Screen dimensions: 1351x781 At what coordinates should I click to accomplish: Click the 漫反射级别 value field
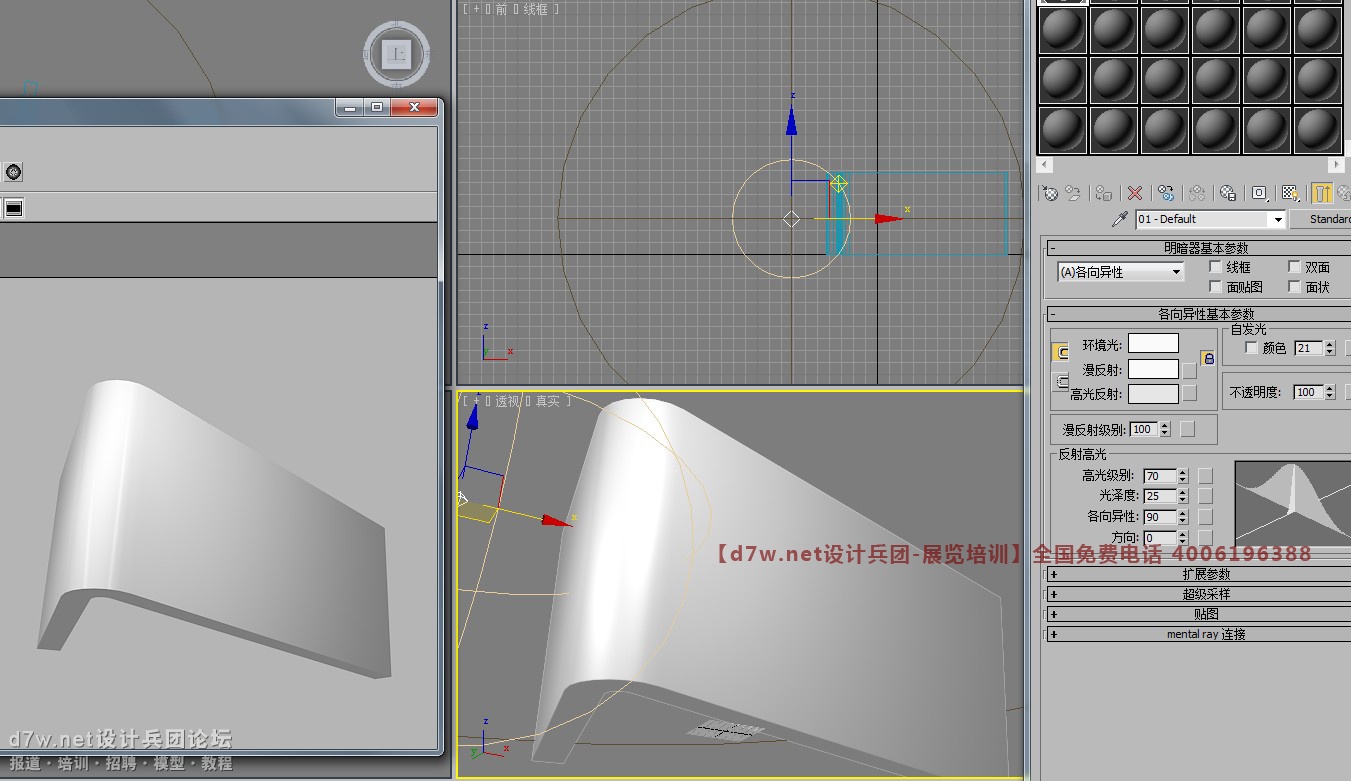1143,429
